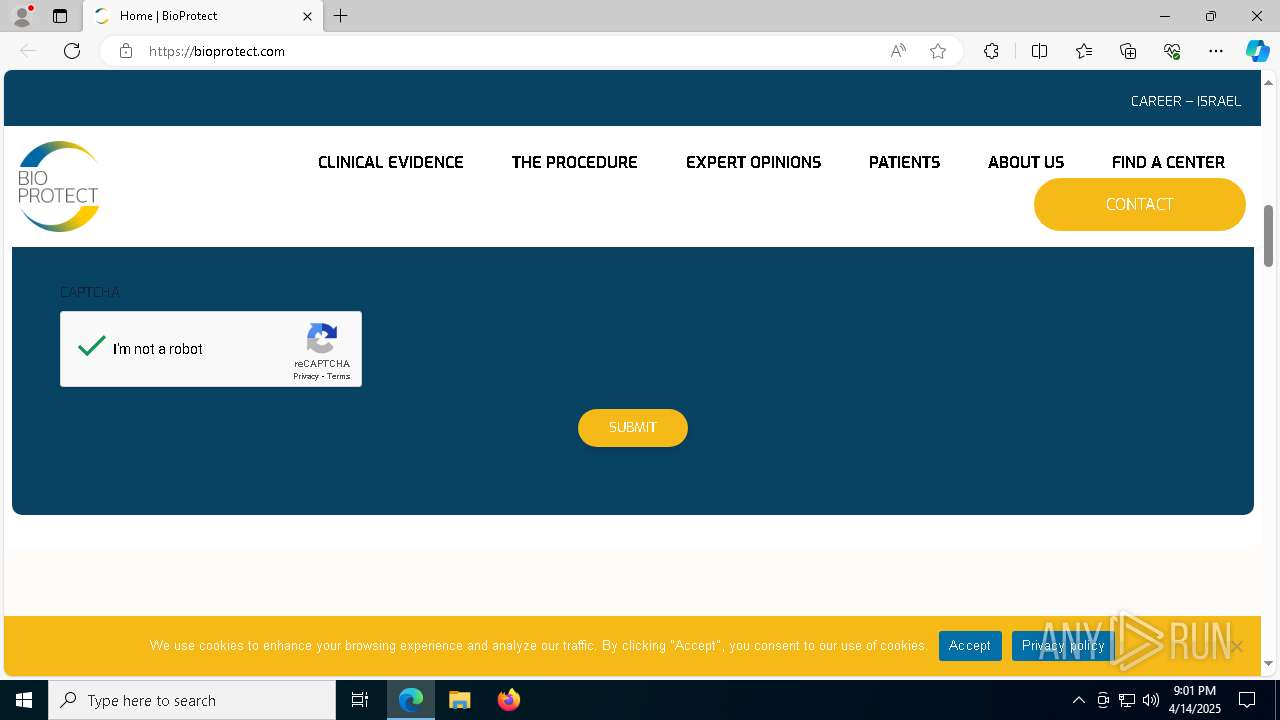Click the SUBMIT form button
The image size is (1280, 720).
pyautogui.click(x=633, y=428)
